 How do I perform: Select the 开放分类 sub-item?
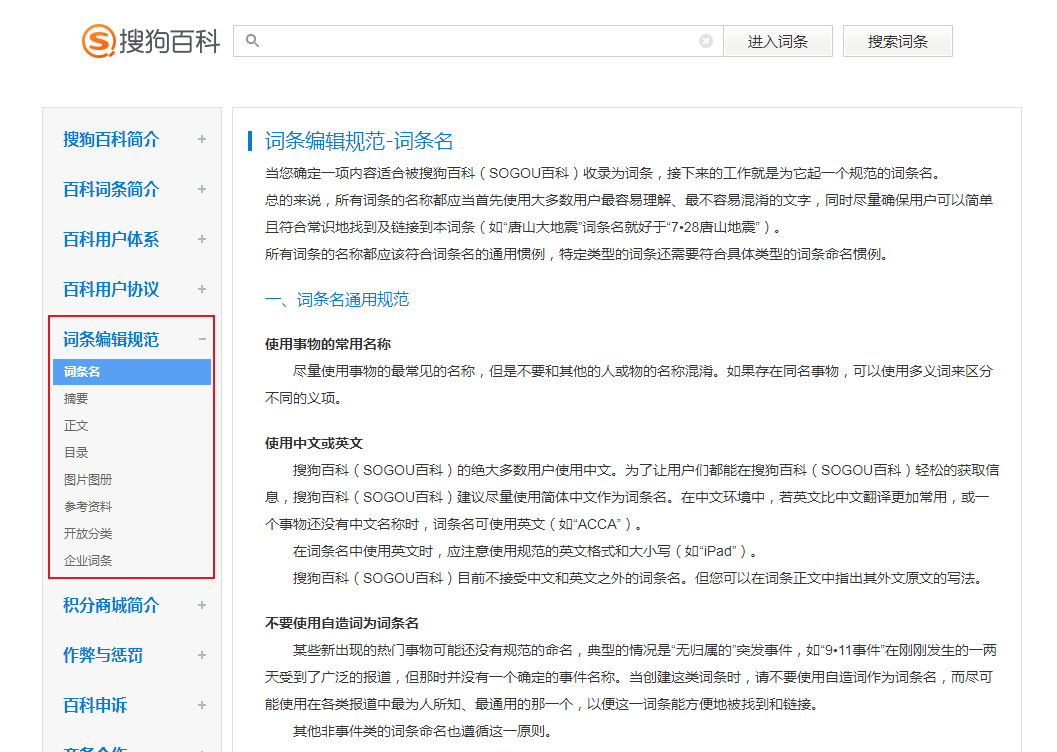click(88, 534)
